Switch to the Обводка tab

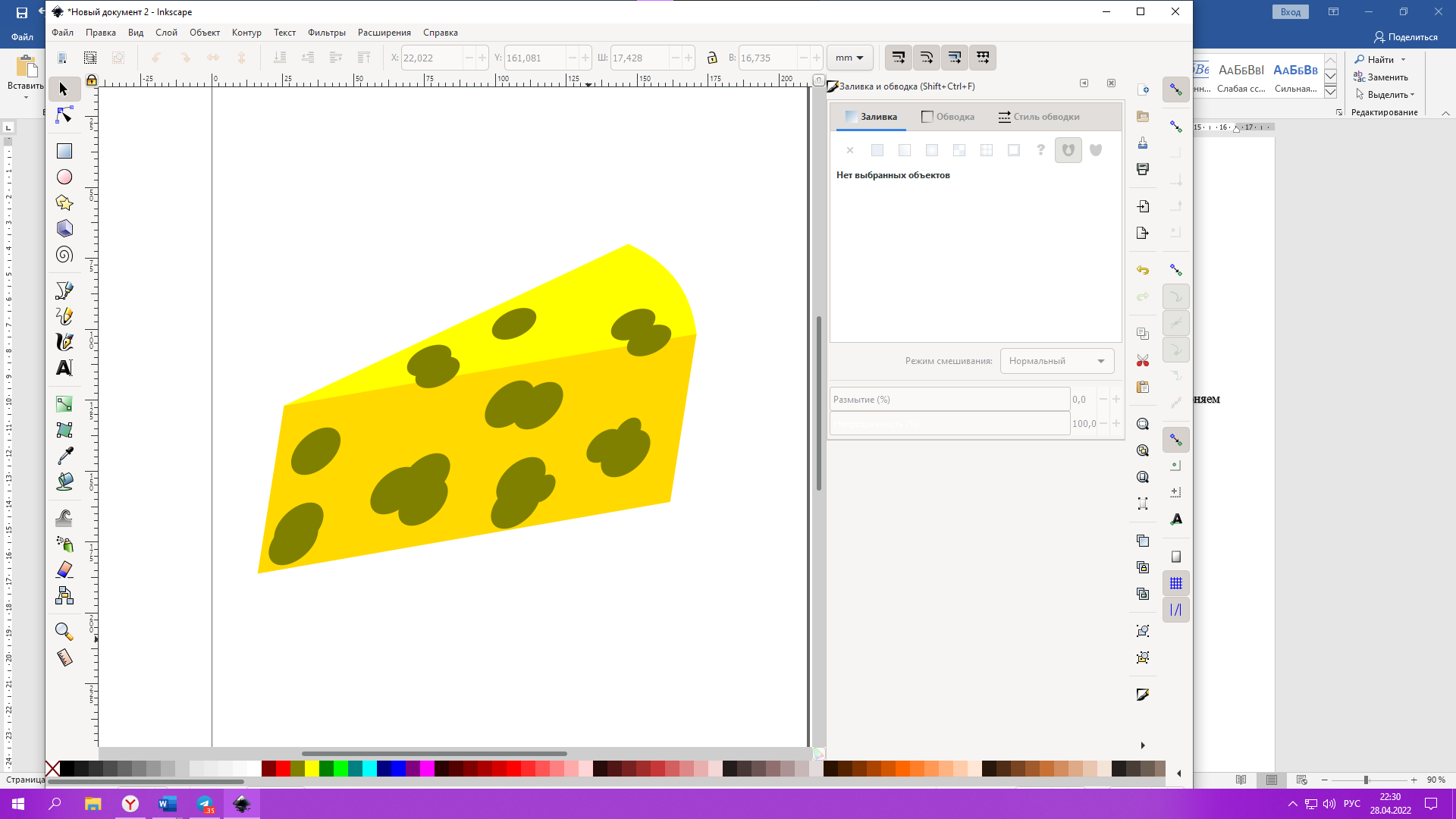pyautogui.click(x=948, y=117)
